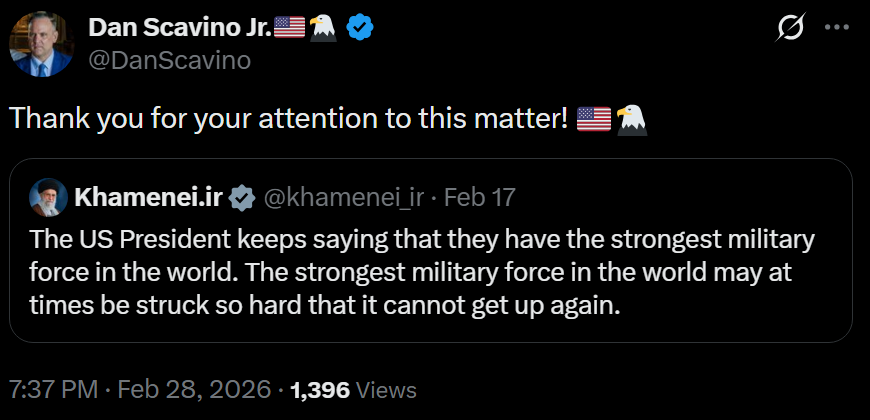This screenshot has height=420, width=870.
Task: Click the US flag emoji ending the tweet text
Action: click(594, 119)
